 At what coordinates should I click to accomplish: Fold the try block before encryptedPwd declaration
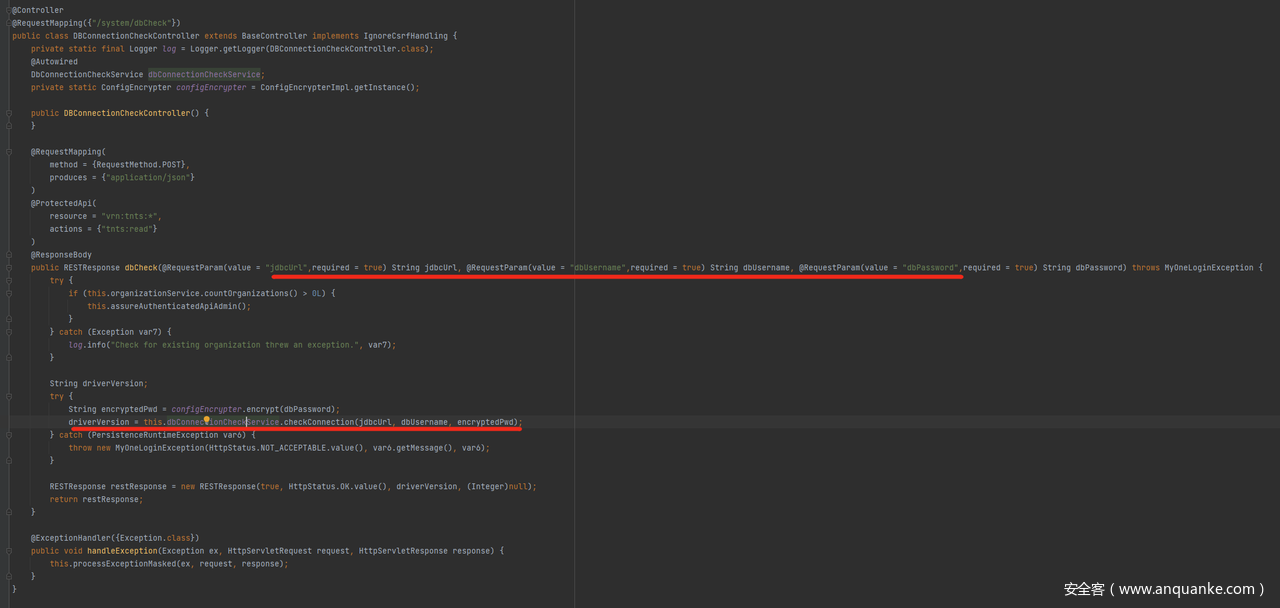[8, 397]
